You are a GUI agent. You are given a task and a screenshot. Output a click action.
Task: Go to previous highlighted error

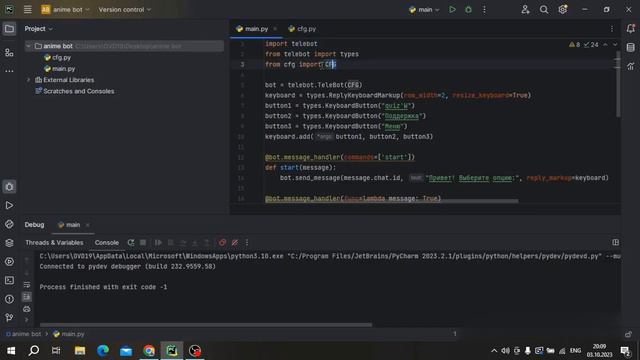pos(605,44)
